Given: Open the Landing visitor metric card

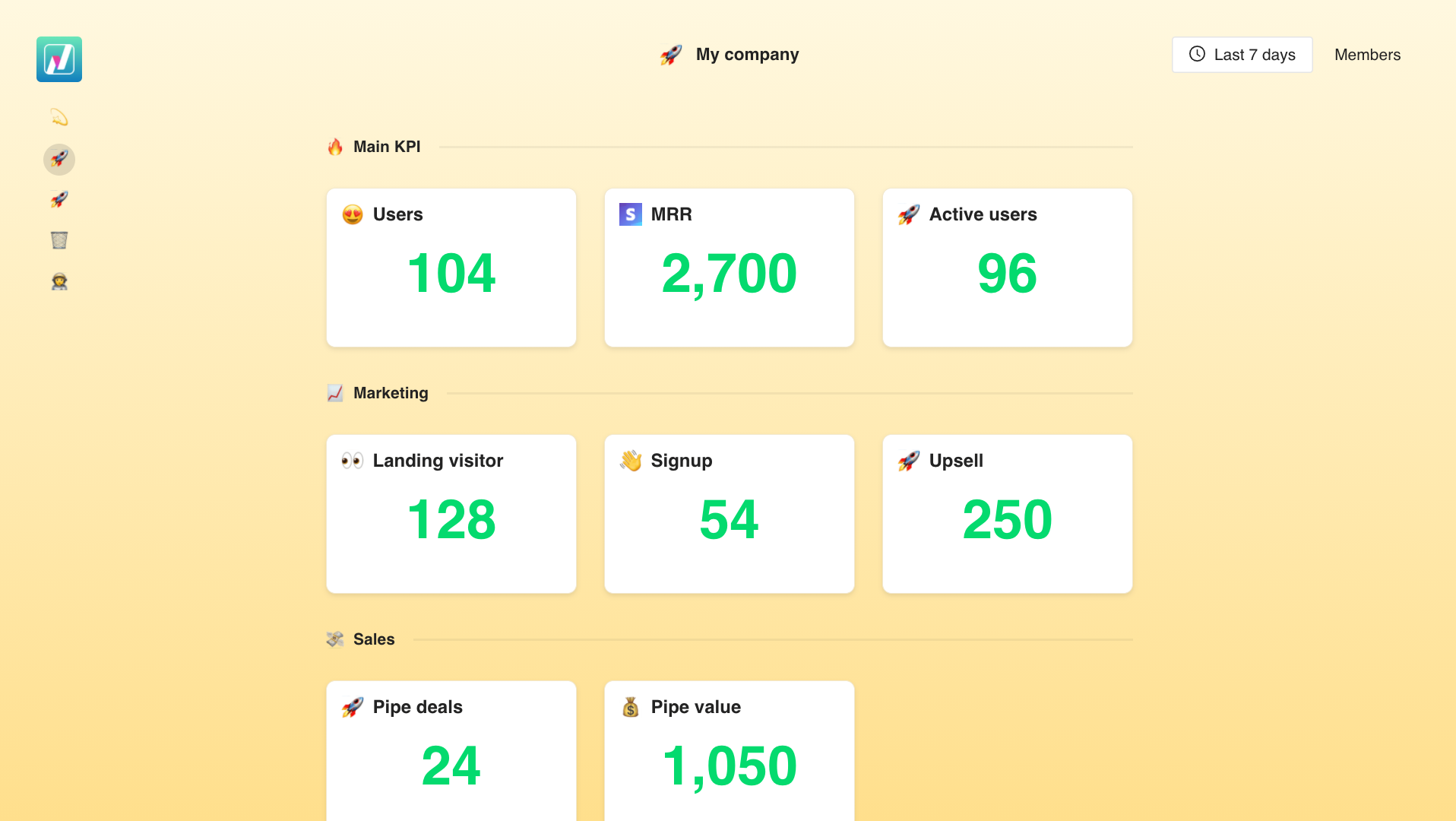Looking at the screenshot, I should click(x=451, y=514).
